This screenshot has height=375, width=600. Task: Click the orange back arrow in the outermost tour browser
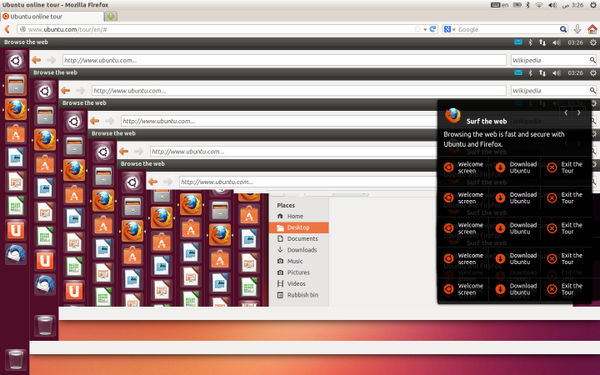click(x=36, y=60)
